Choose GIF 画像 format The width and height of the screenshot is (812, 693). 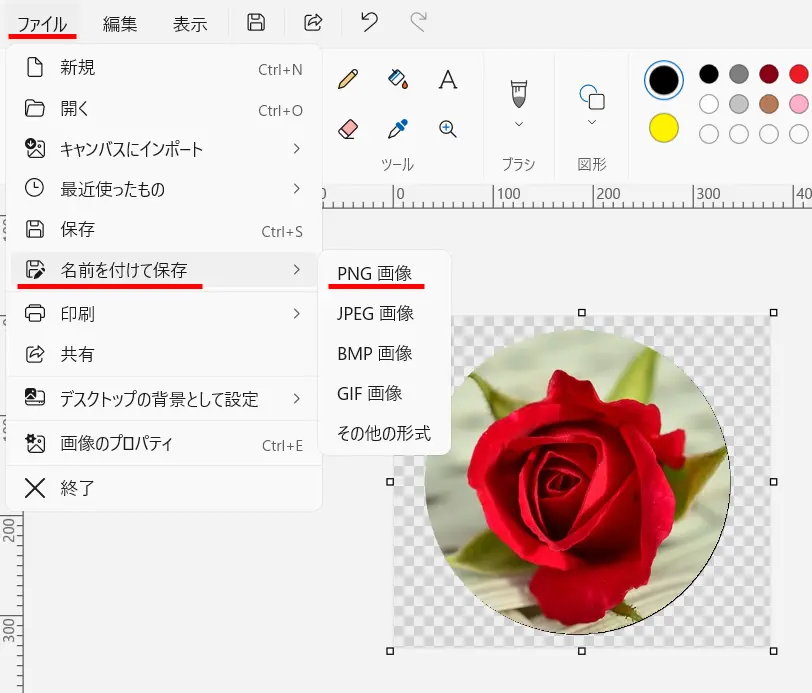click(x=384, y=394)
